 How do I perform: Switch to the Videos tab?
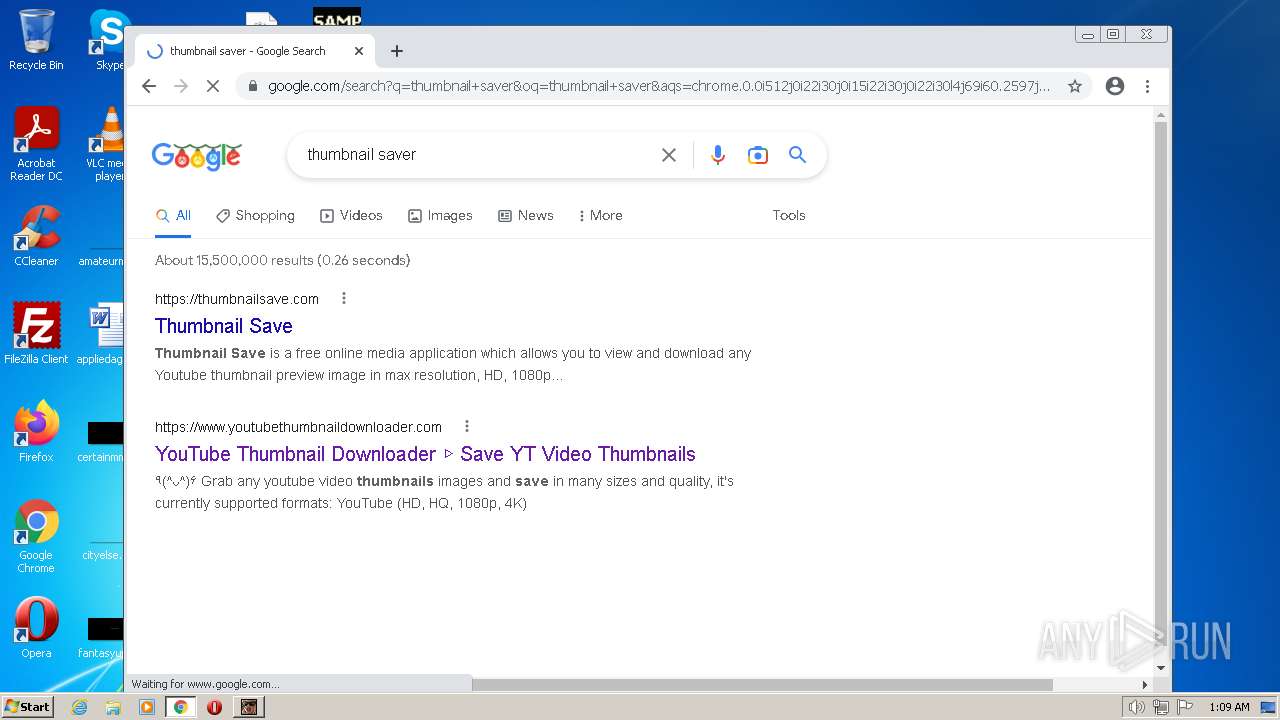pos(351,215)
